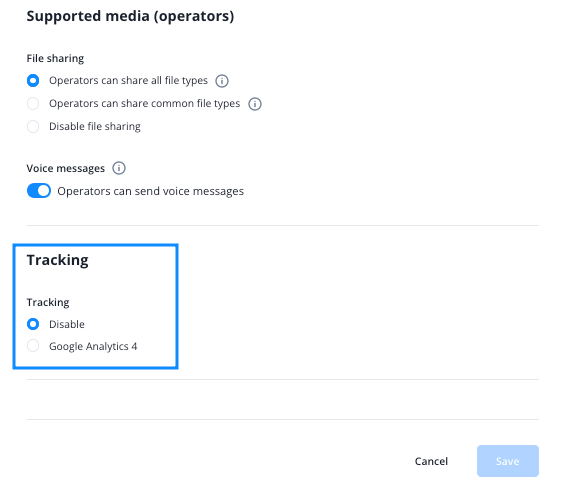Enable the Google Analytics 4 radio button

click(x=33, y=346)
